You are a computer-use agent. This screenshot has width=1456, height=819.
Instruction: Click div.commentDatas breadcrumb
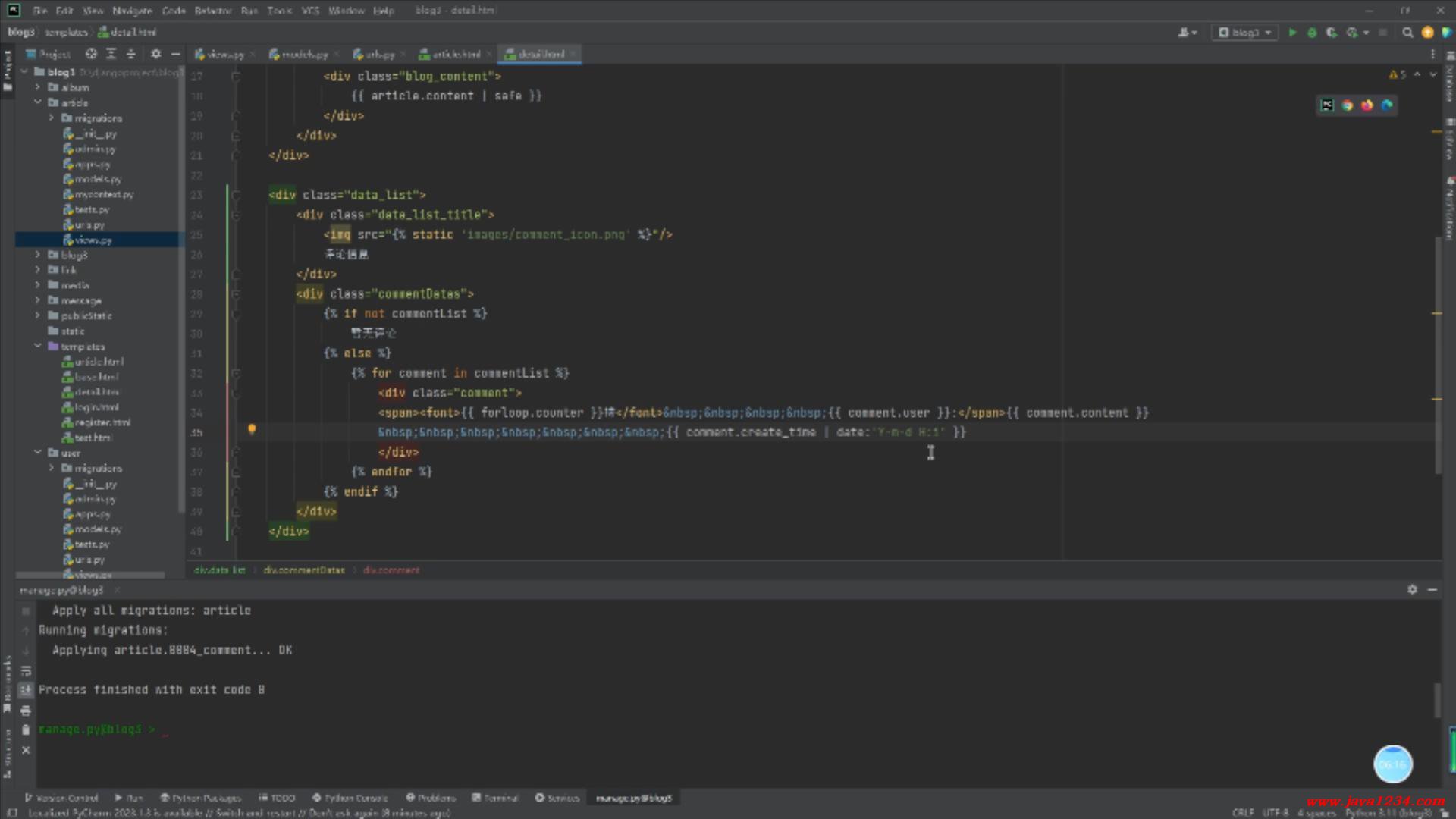point(304,570)
